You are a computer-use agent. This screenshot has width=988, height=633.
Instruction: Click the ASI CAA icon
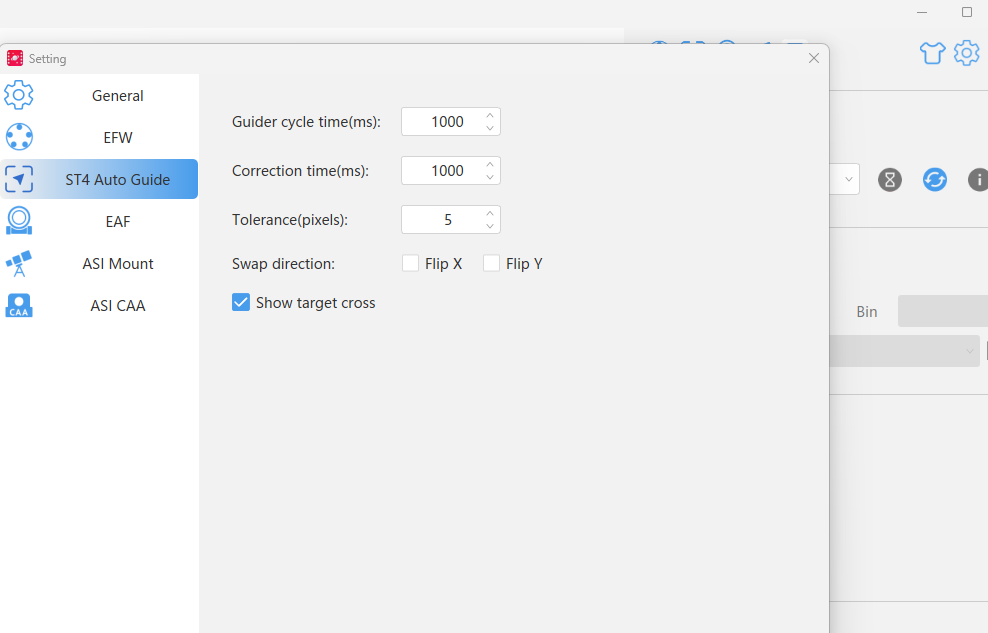(19, 305)
